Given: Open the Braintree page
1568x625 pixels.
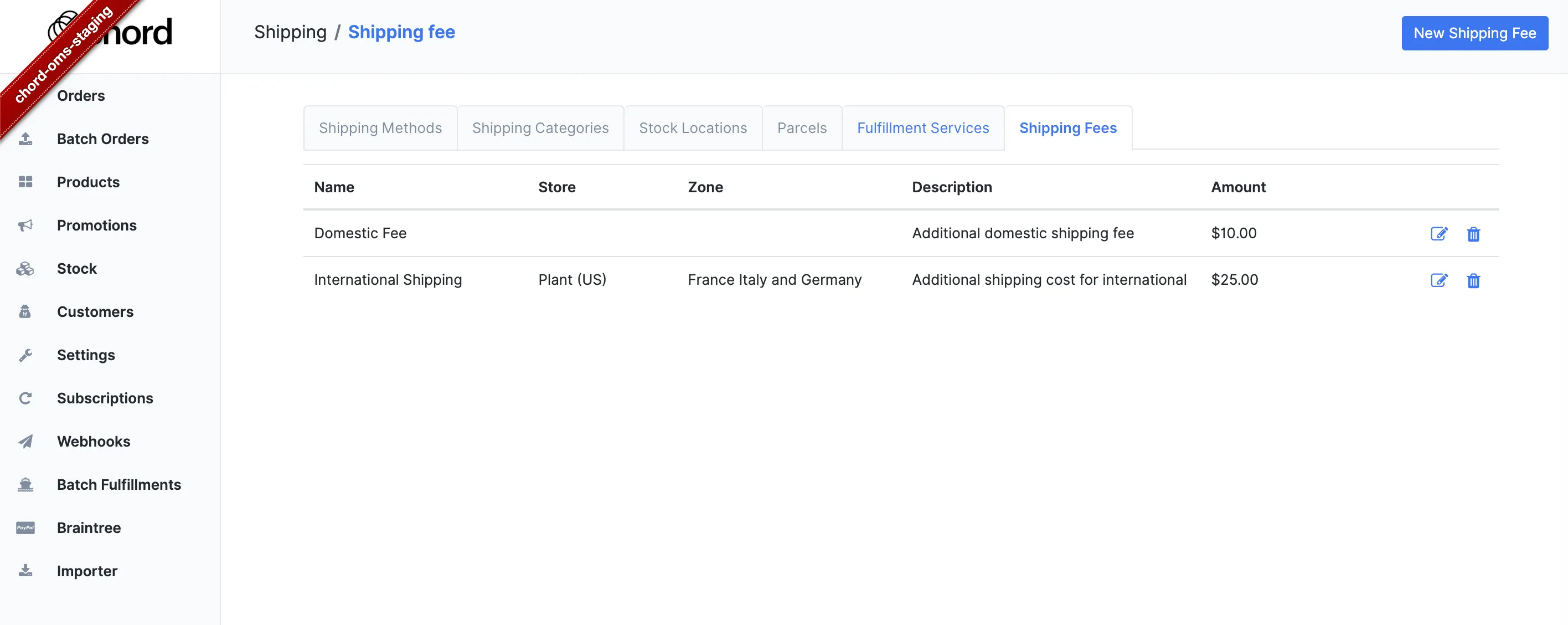Looking at the screenshot, I should tap(89, 528).
